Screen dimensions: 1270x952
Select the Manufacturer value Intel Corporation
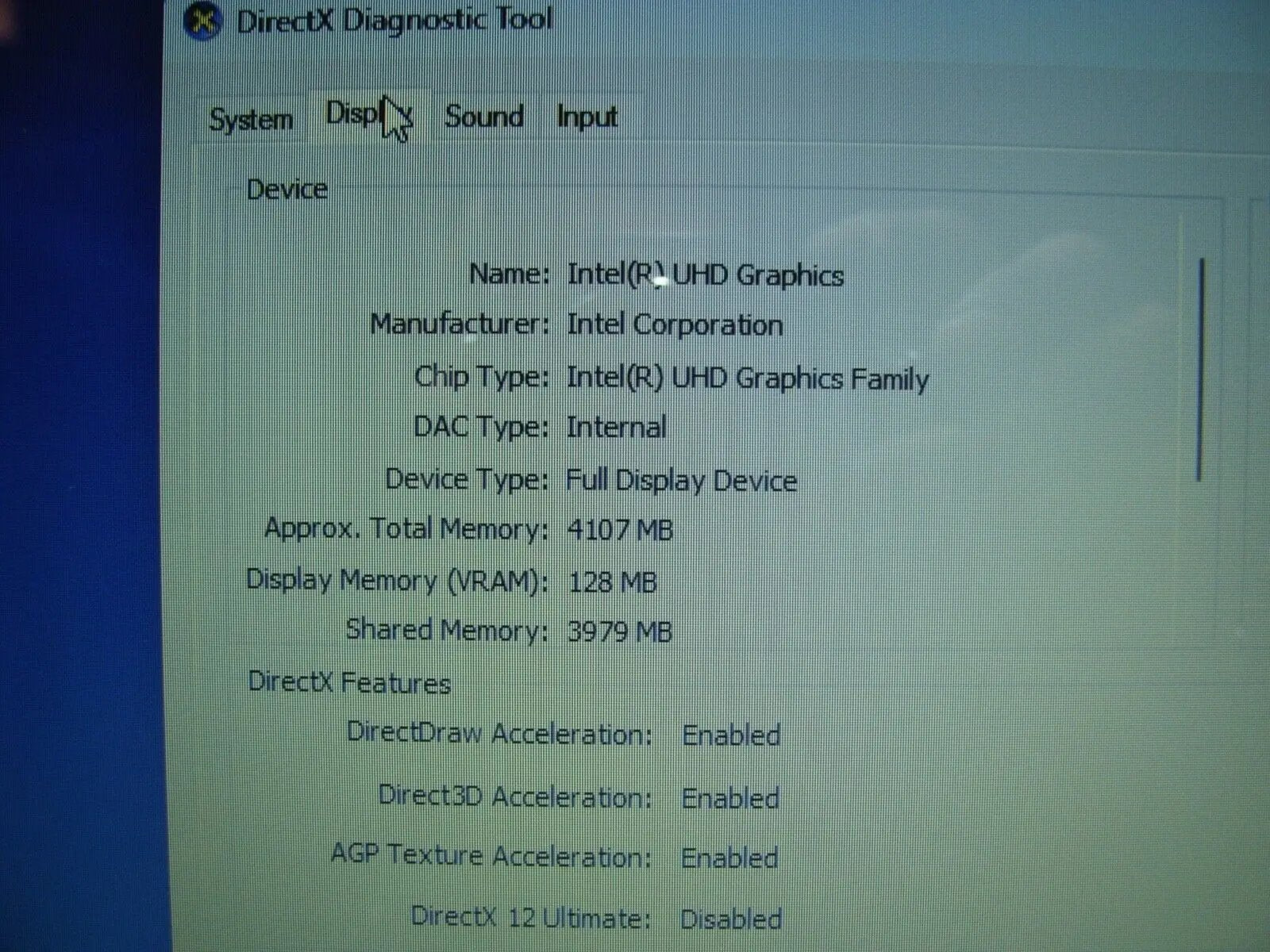coord(675,325)
